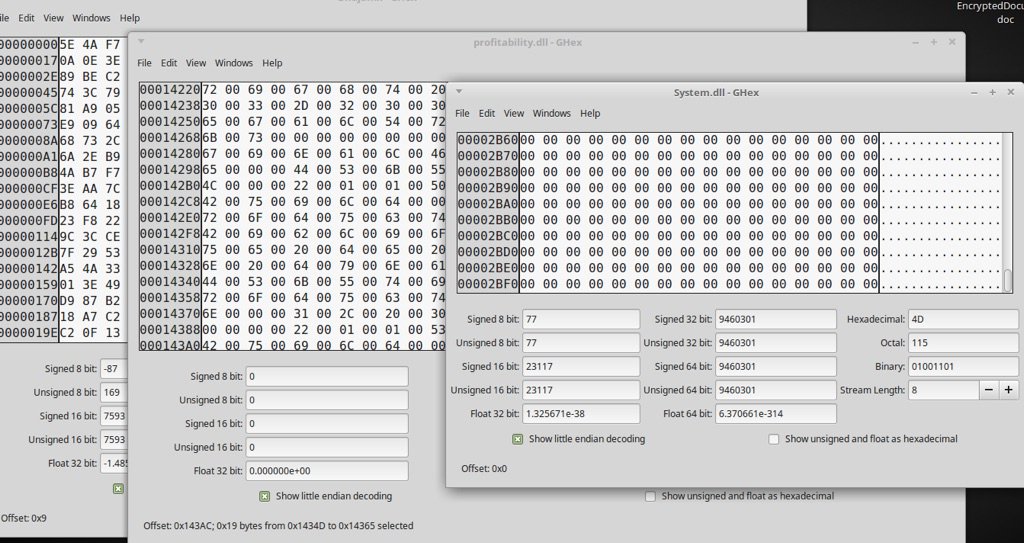Enable hexadecimal display checkbox in profitability.dll window

click(650, 496)
